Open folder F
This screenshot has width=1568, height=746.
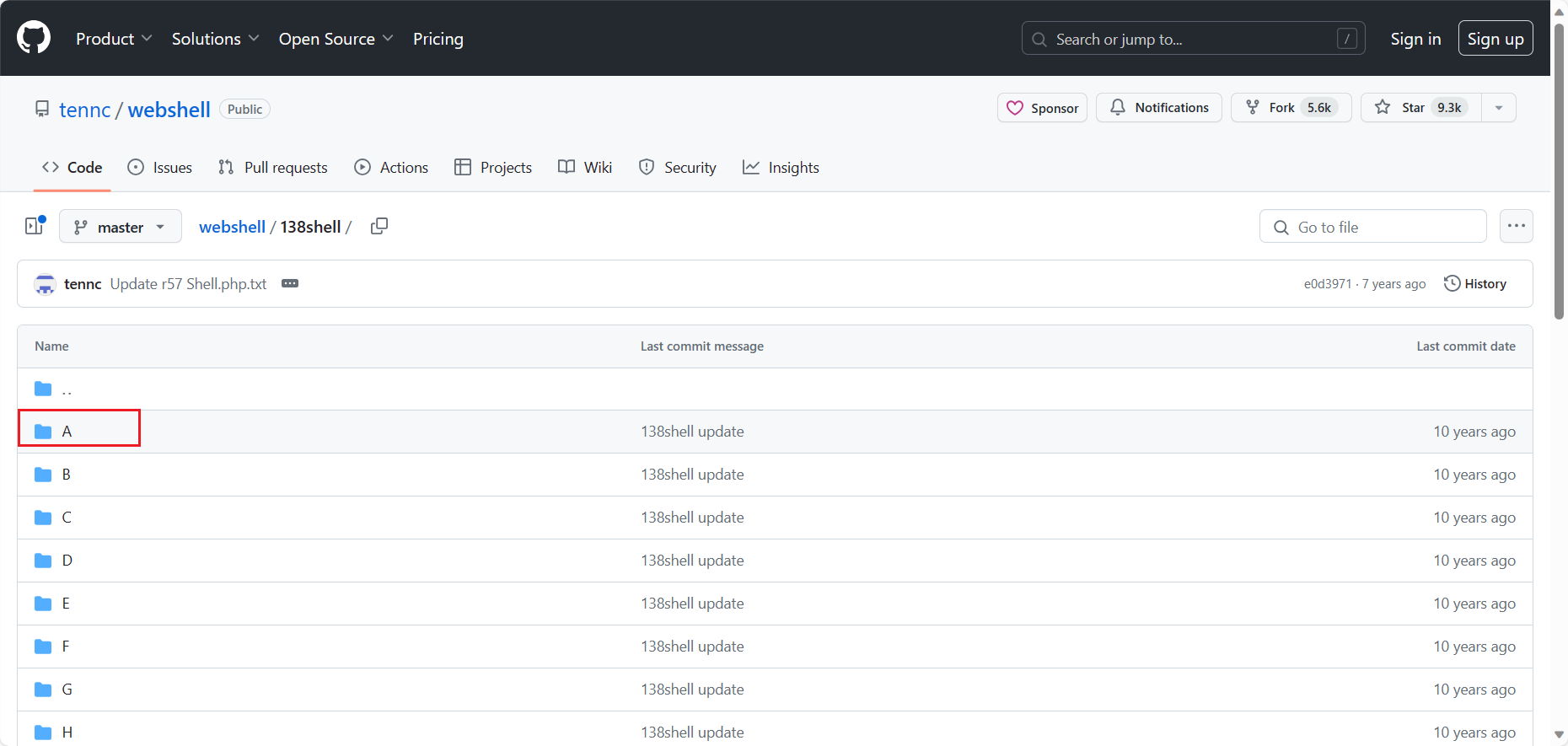pyautogui.click(x=66, y=647)
